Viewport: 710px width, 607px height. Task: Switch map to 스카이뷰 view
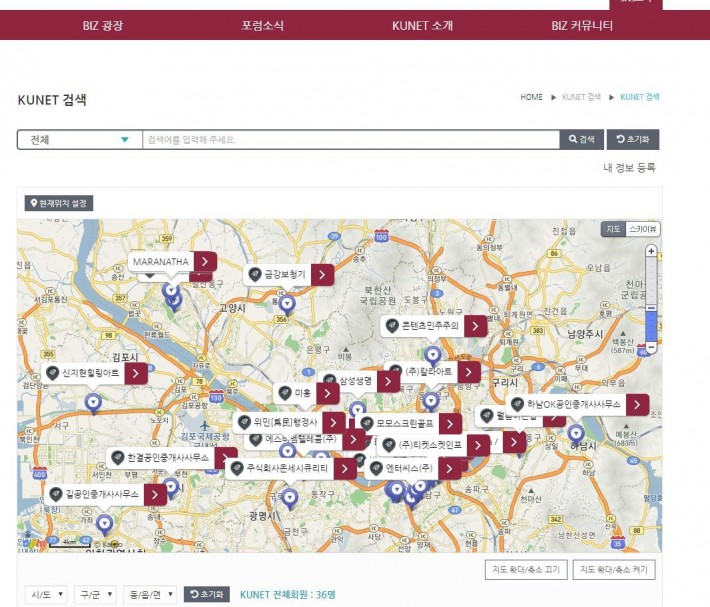pos(643,230)
